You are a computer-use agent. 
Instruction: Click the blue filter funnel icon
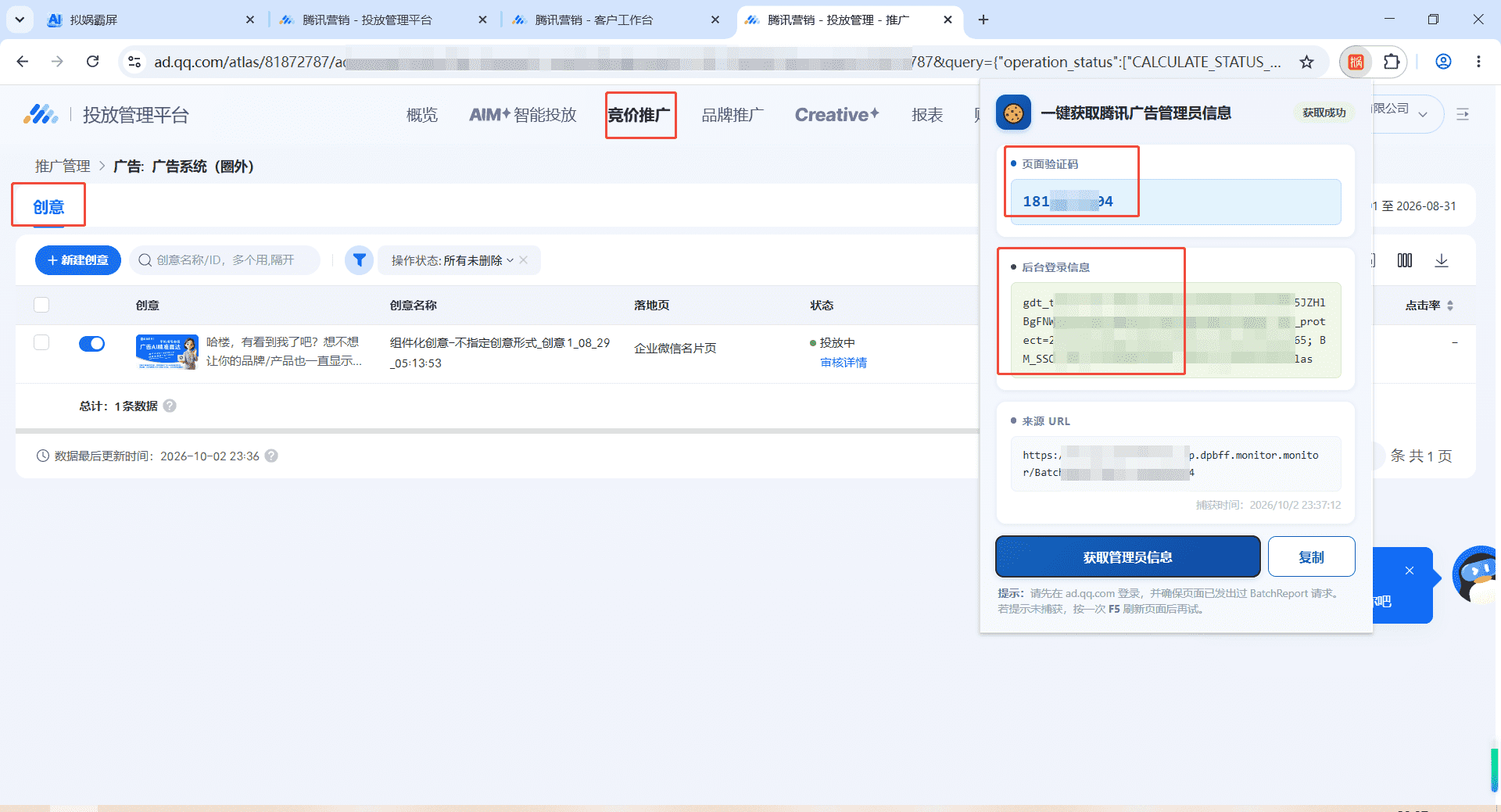360,260
